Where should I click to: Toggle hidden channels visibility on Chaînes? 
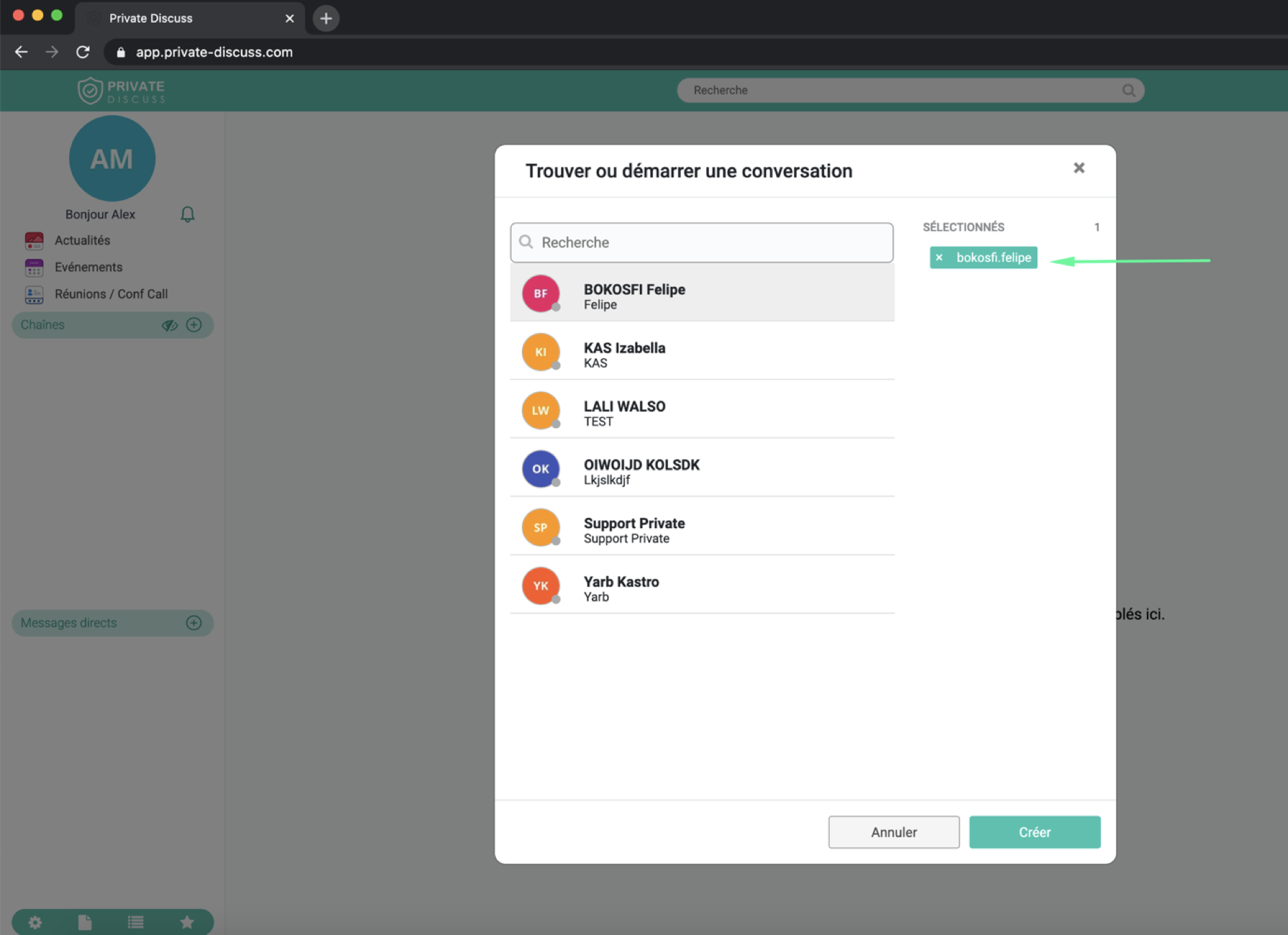[169, 325]
